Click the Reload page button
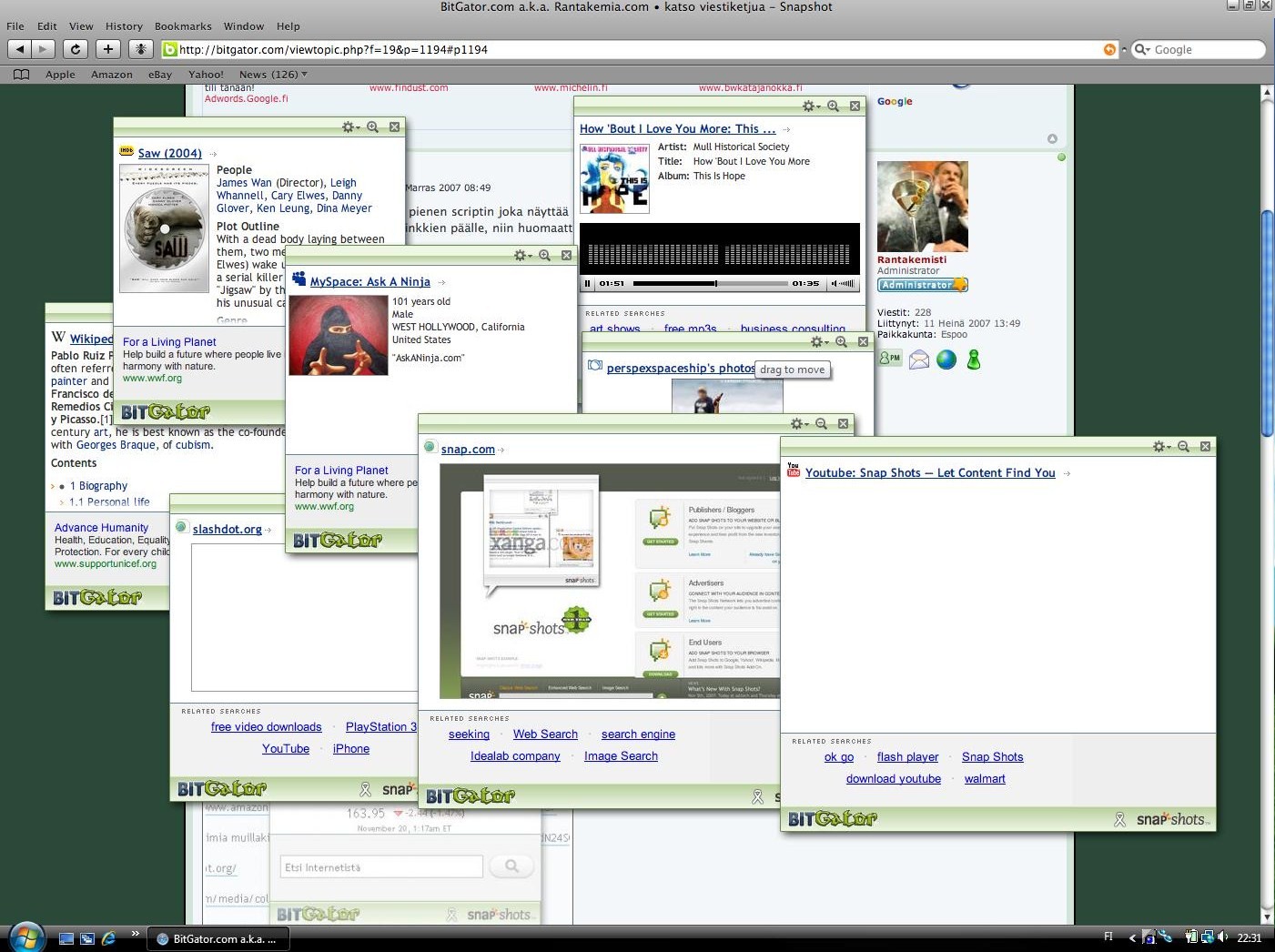Screen dimensions: 1275x952 [x=76, y=49]
